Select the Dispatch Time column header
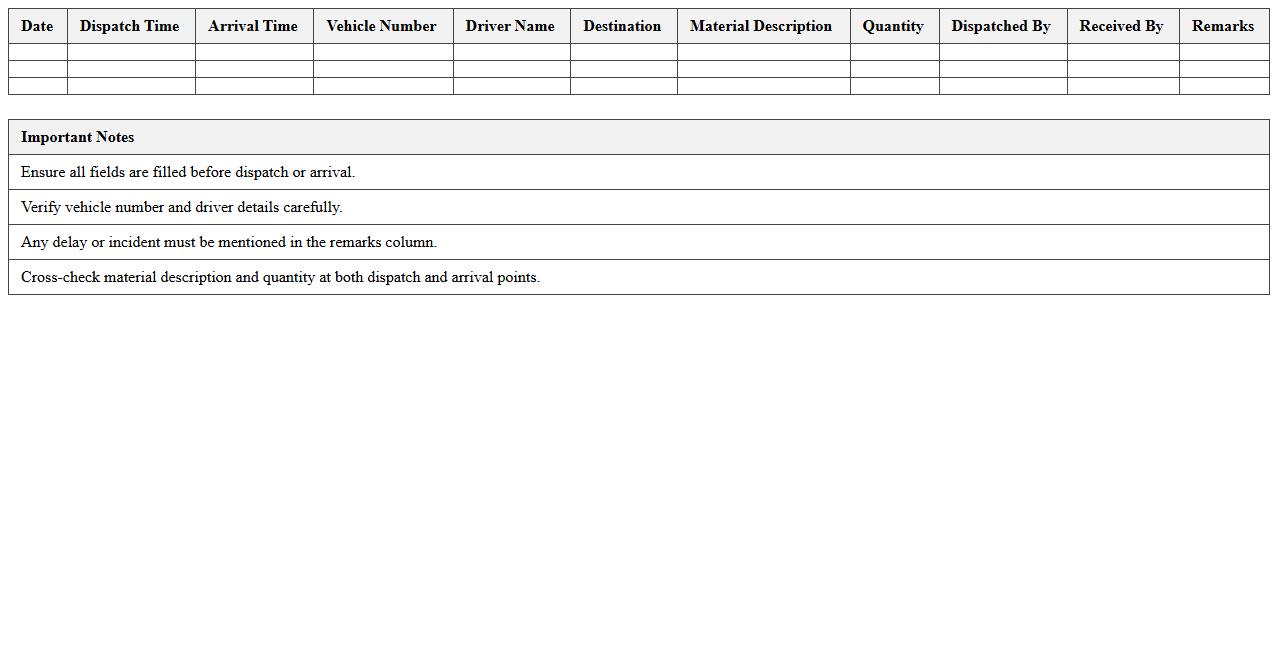 tap(129, 26)
